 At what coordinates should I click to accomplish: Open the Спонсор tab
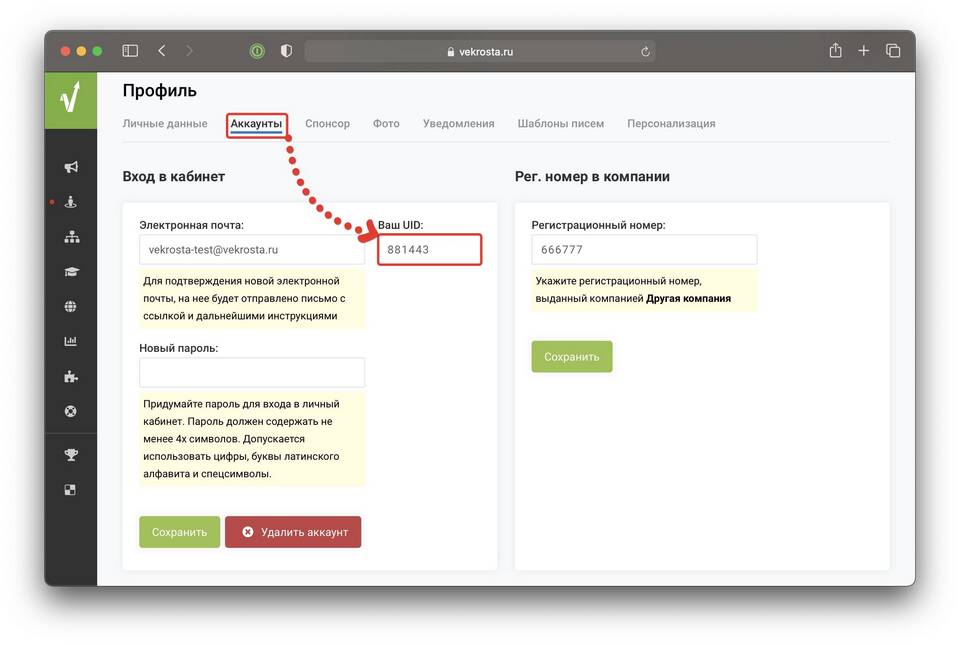(327, 124)
